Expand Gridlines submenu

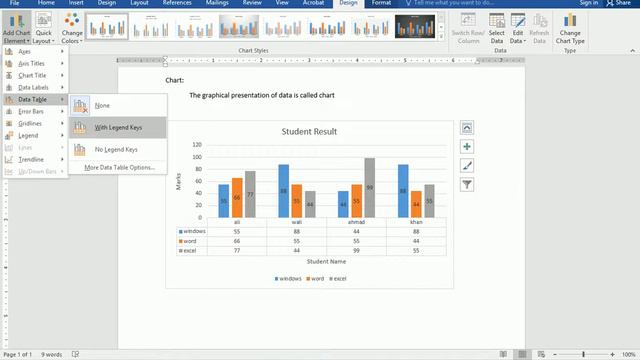(35, 123)
